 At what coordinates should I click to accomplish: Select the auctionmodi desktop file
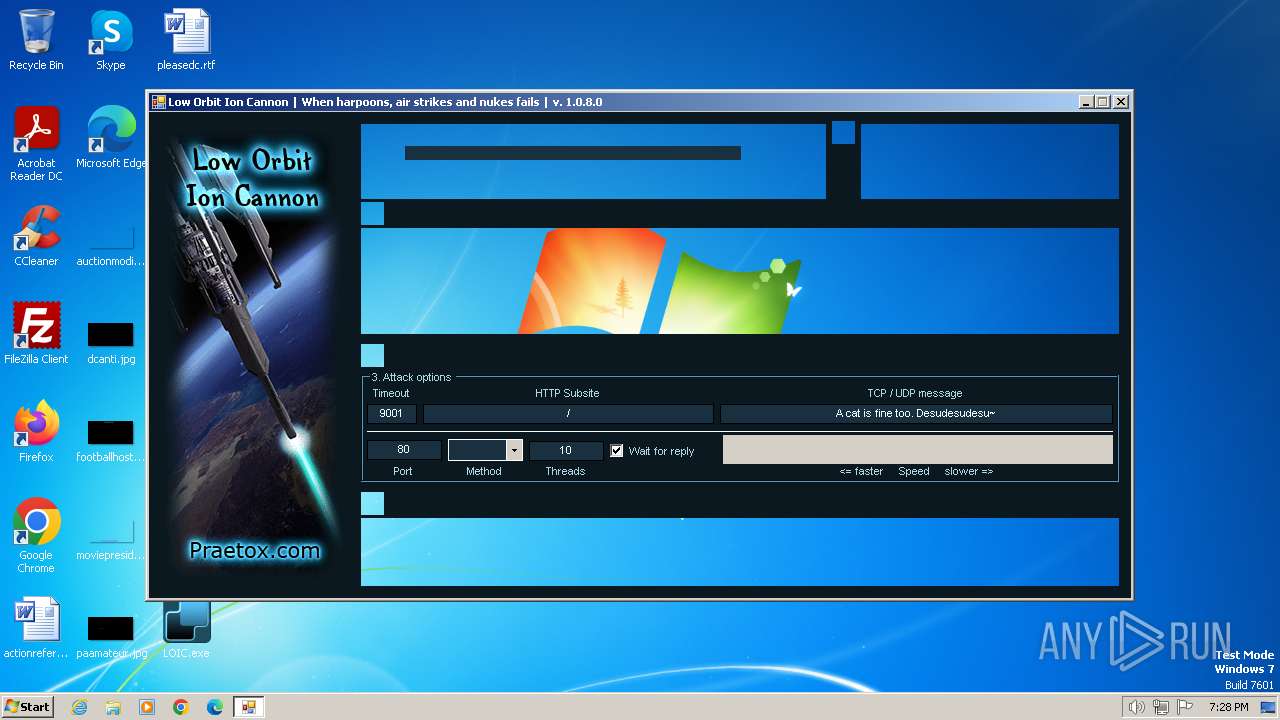(x=110, y=246)
